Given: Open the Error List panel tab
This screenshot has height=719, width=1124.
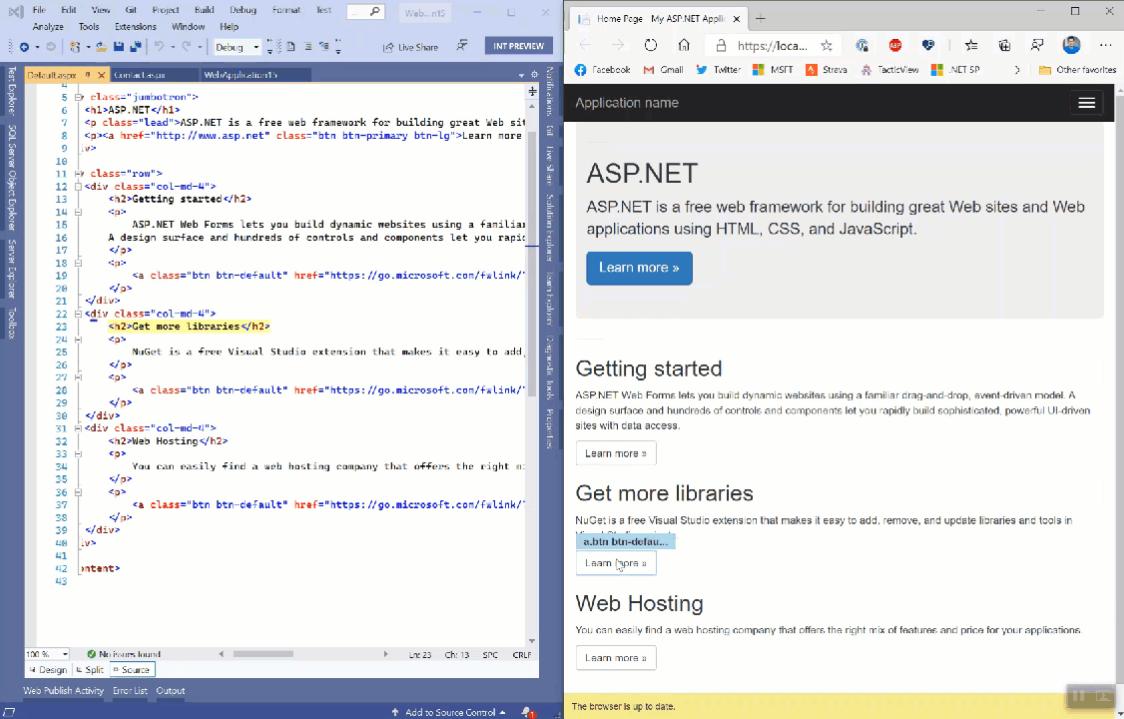Looking at the screenshot, I should point(130,691).
